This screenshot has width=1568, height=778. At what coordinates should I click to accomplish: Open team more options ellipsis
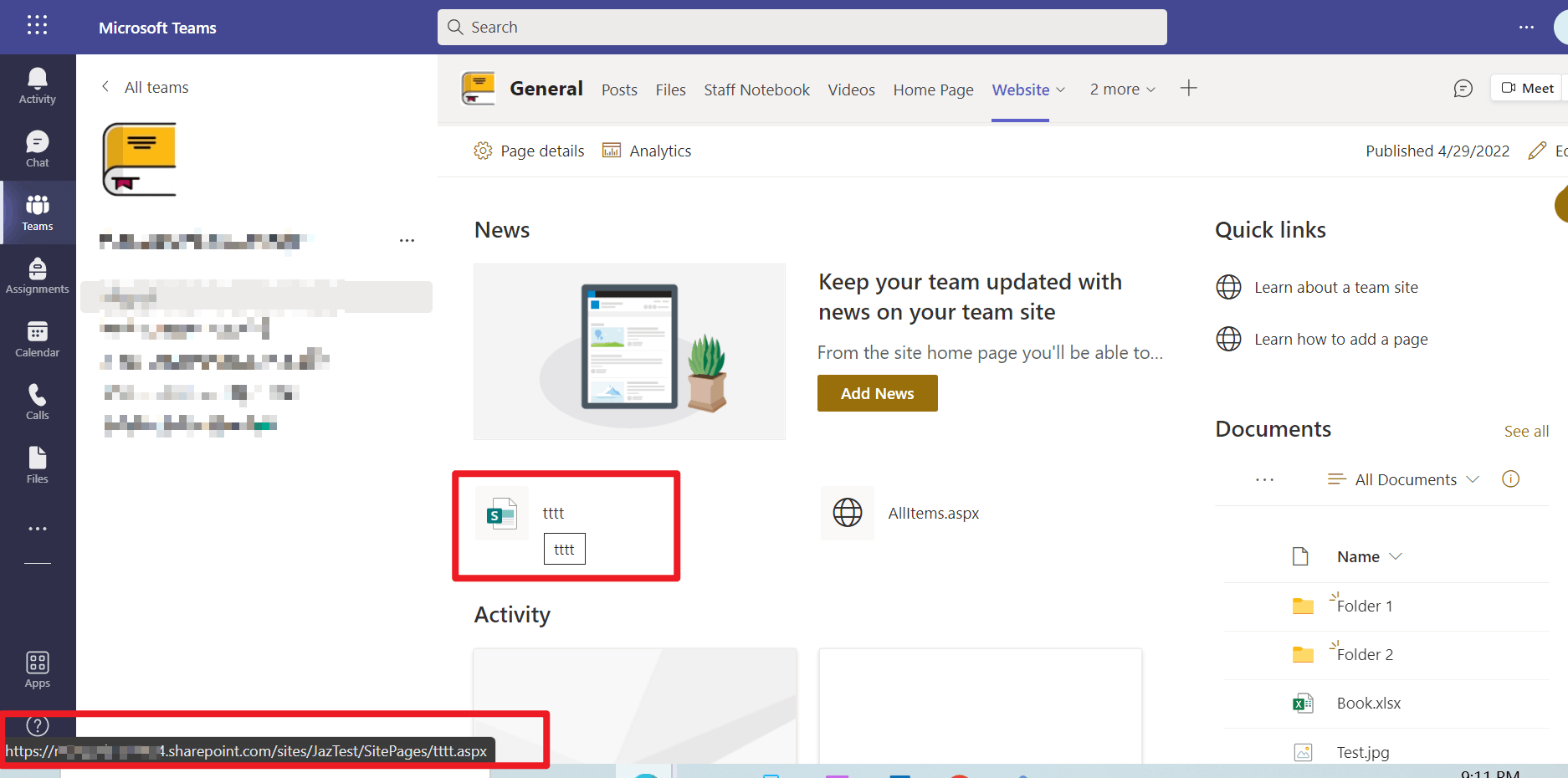pos(407,241)
